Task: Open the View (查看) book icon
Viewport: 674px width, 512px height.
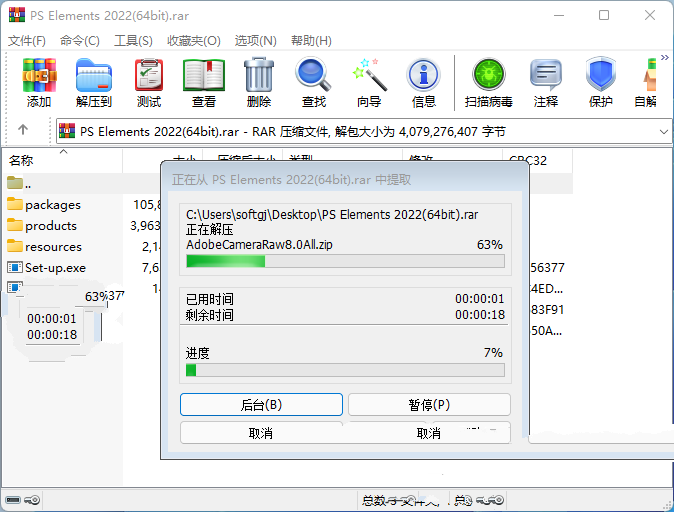Action: pyautogui.click(x=204, y=83)
